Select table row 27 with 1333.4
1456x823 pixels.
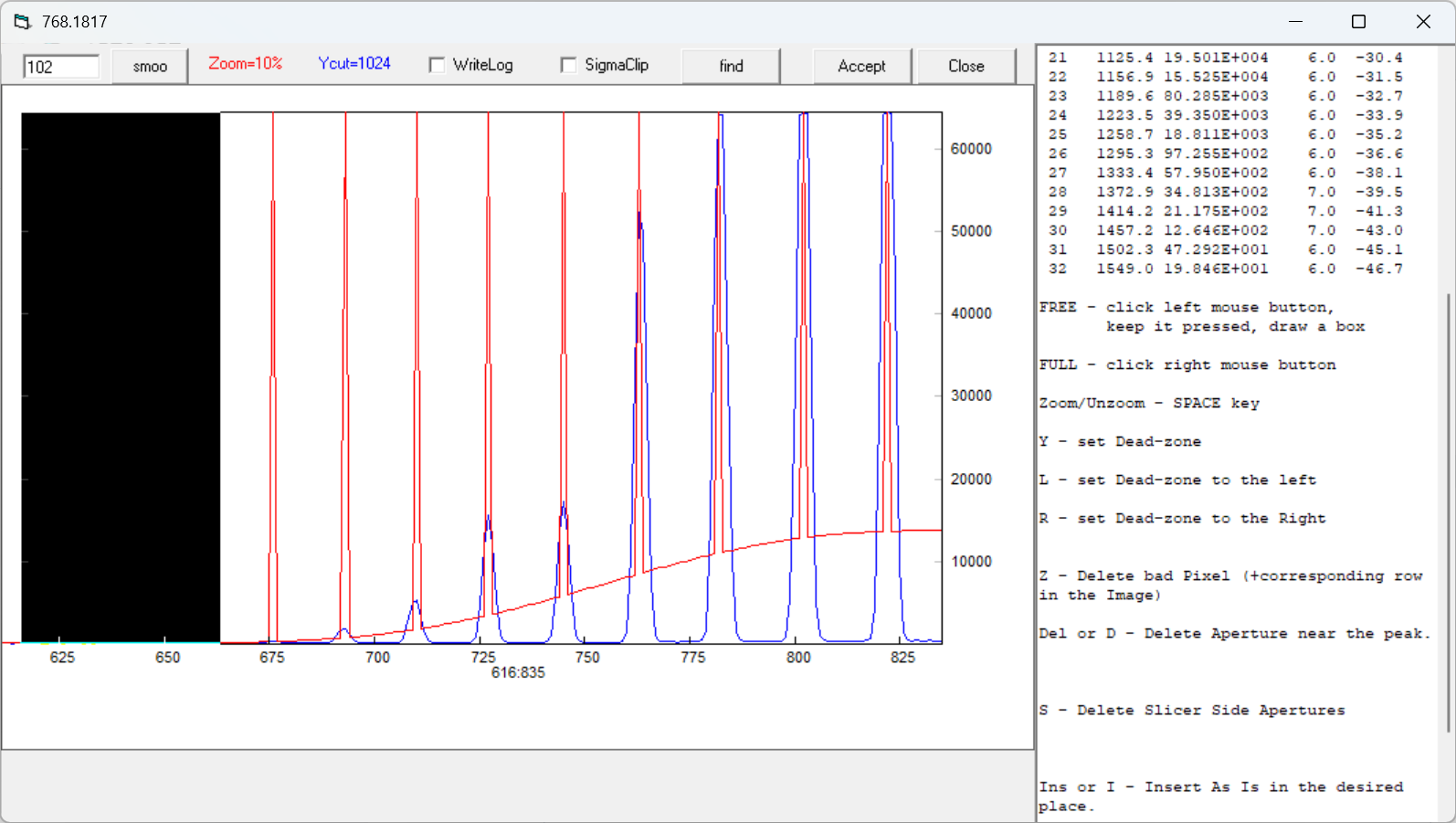pos(1225,173)
